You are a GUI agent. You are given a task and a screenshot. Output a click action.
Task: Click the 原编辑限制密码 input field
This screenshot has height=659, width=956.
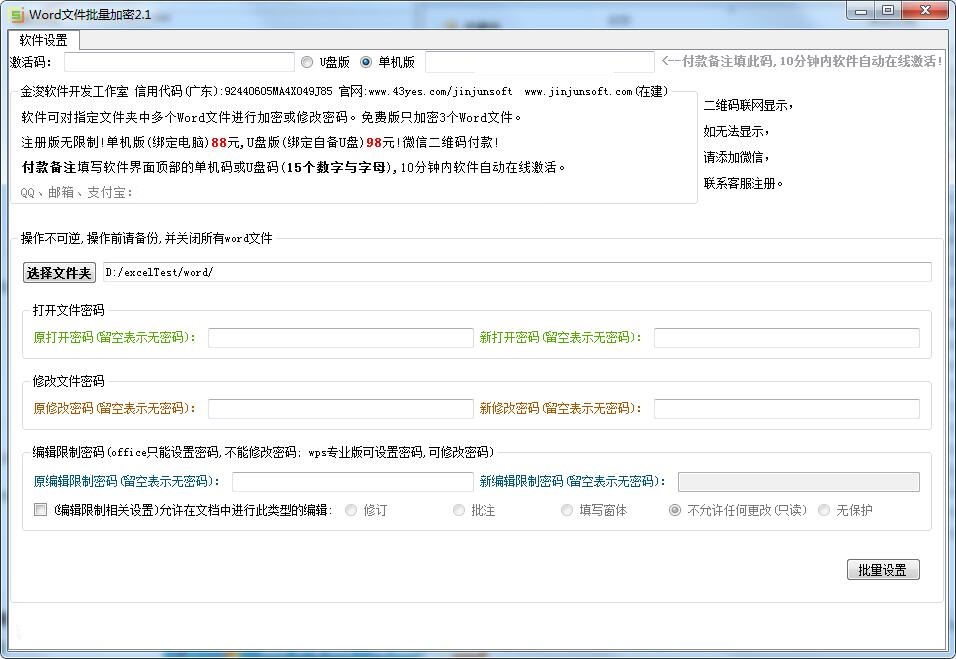click(x=352, y=482)
